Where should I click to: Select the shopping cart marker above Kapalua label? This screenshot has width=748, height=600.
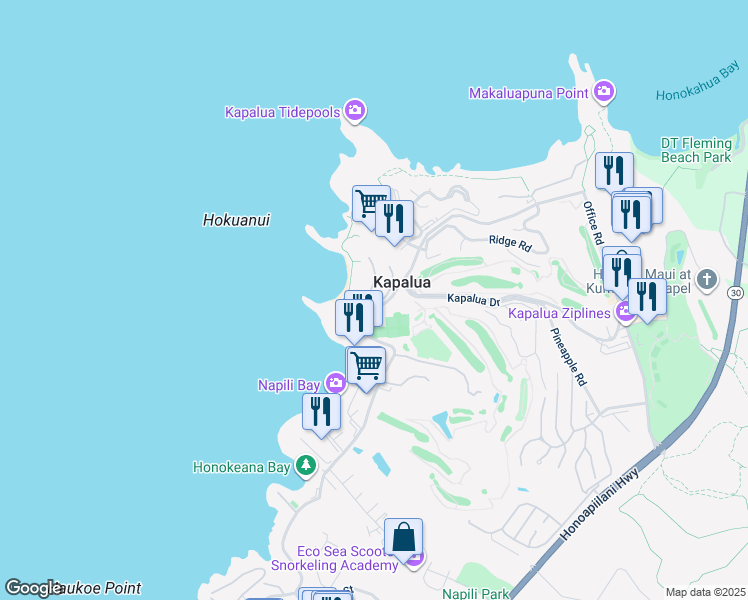coord(365,204)
